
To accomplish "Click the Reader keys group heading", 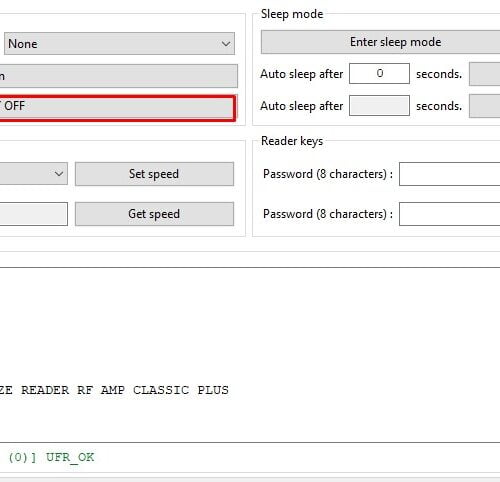I will point(292,141).
